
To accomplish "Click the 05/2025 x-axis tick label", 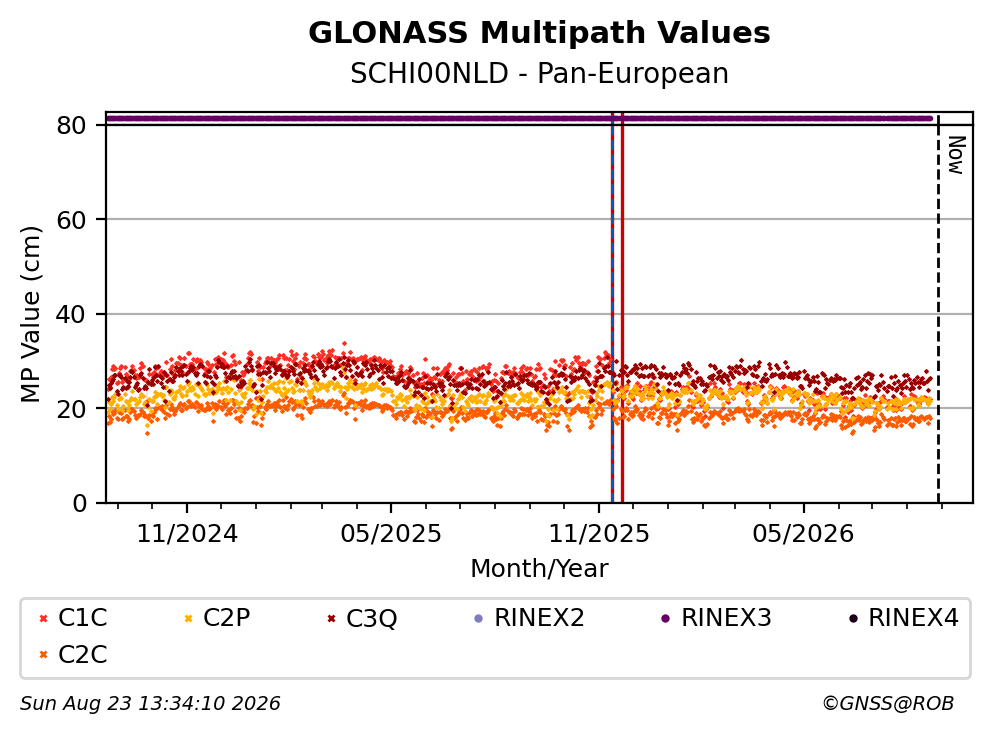I will pyautogui.click(x=391, y=534).
